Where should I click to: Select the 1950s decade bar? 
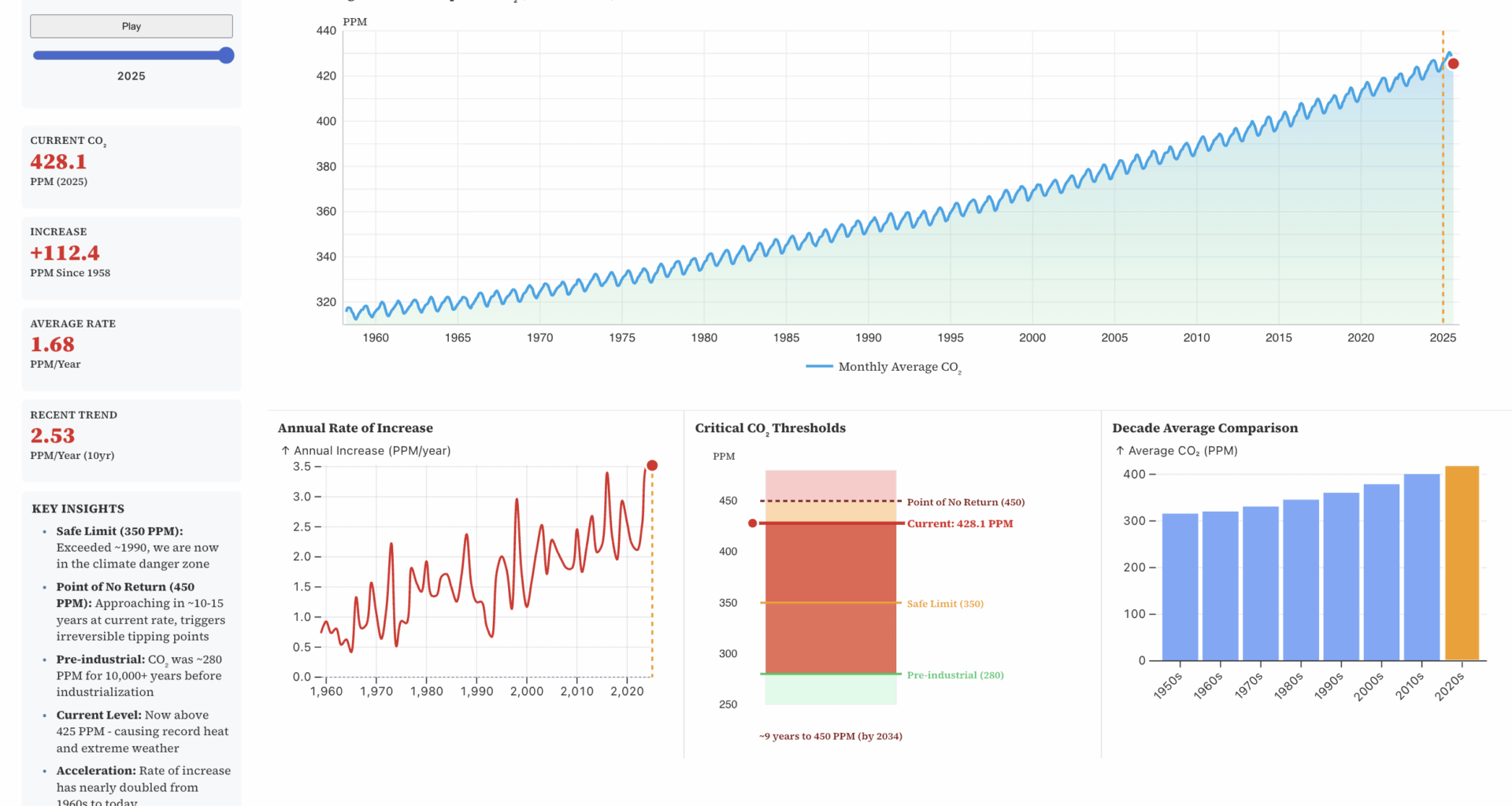[1180, 586]
